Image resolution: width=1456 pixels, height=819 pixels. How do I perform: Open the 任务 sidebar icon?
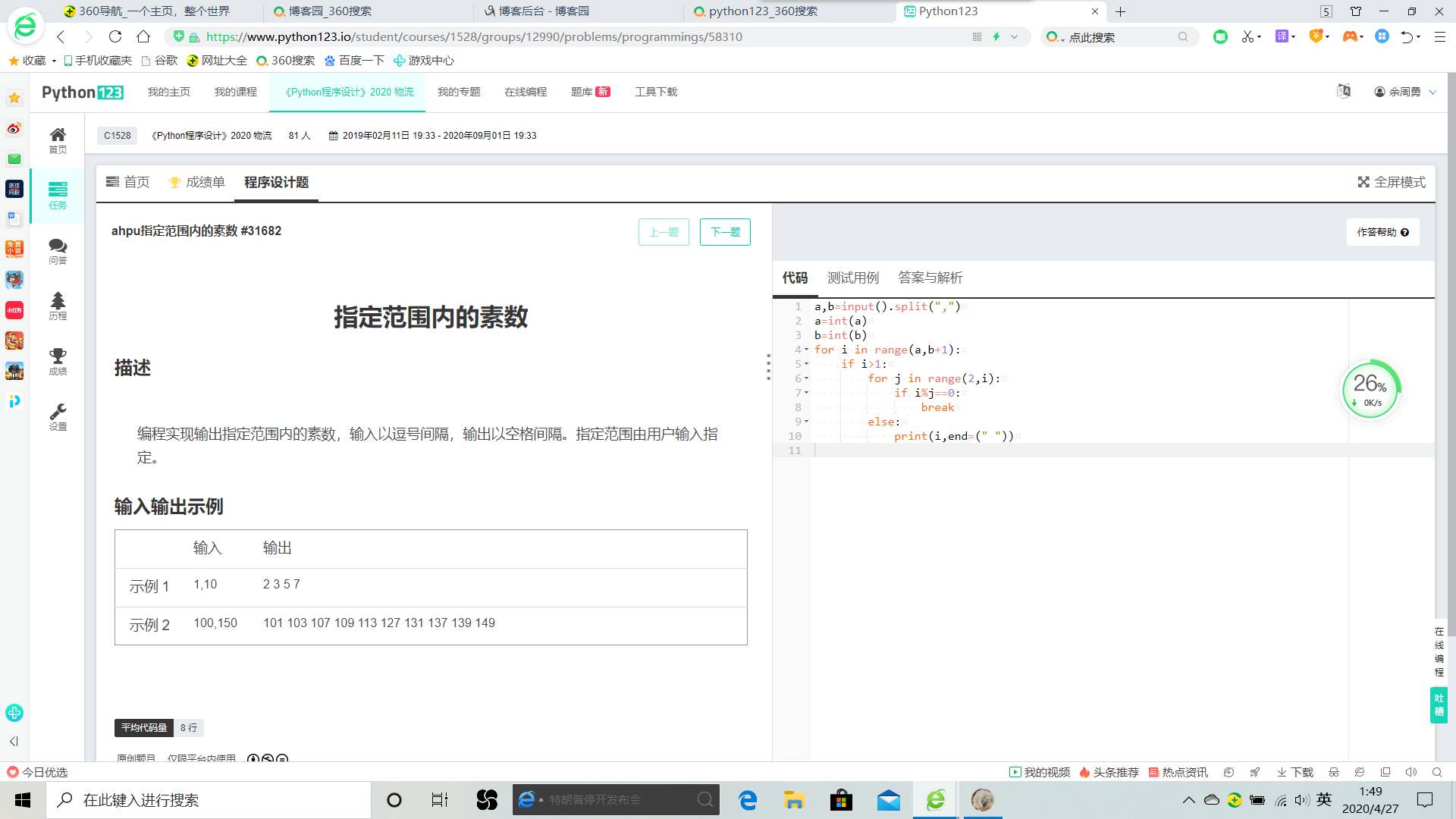point(58,195)
